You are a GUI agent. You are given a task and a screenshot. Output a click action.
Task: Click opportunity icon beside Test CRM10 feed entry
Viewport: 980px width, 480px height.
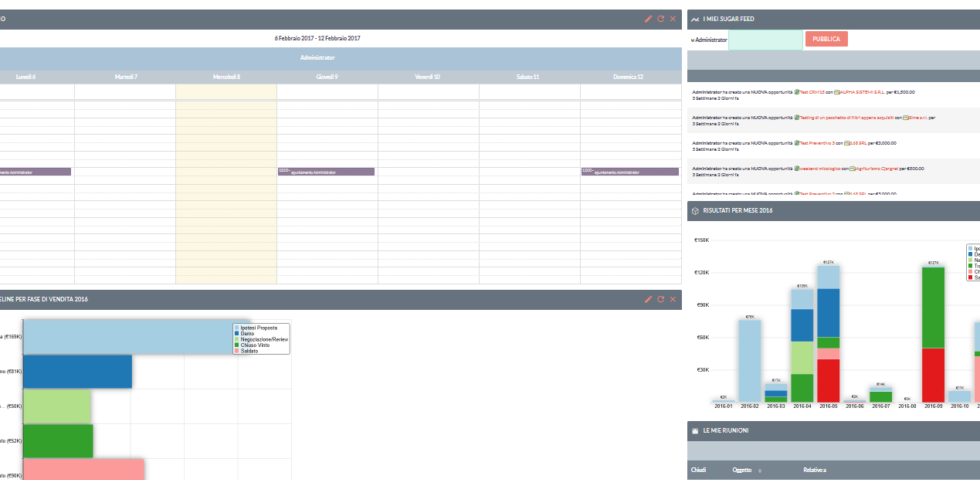[x=796, y=91]
